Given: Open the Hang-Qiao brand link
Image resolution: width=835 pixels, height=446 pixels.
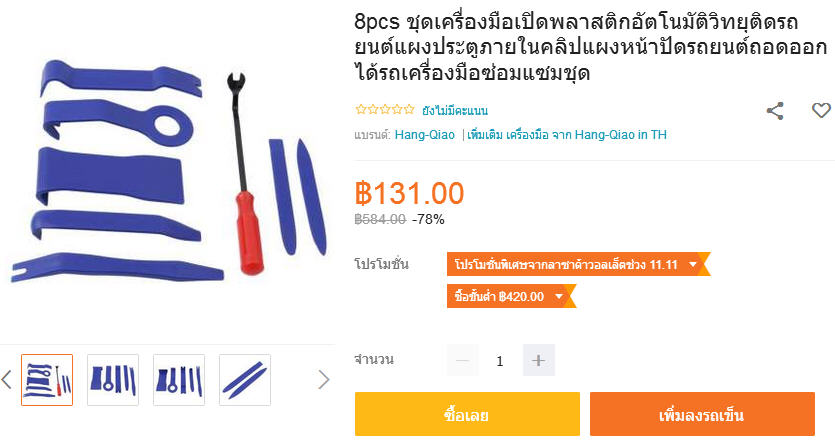Looking at the screenshot, I should point(424,135).
